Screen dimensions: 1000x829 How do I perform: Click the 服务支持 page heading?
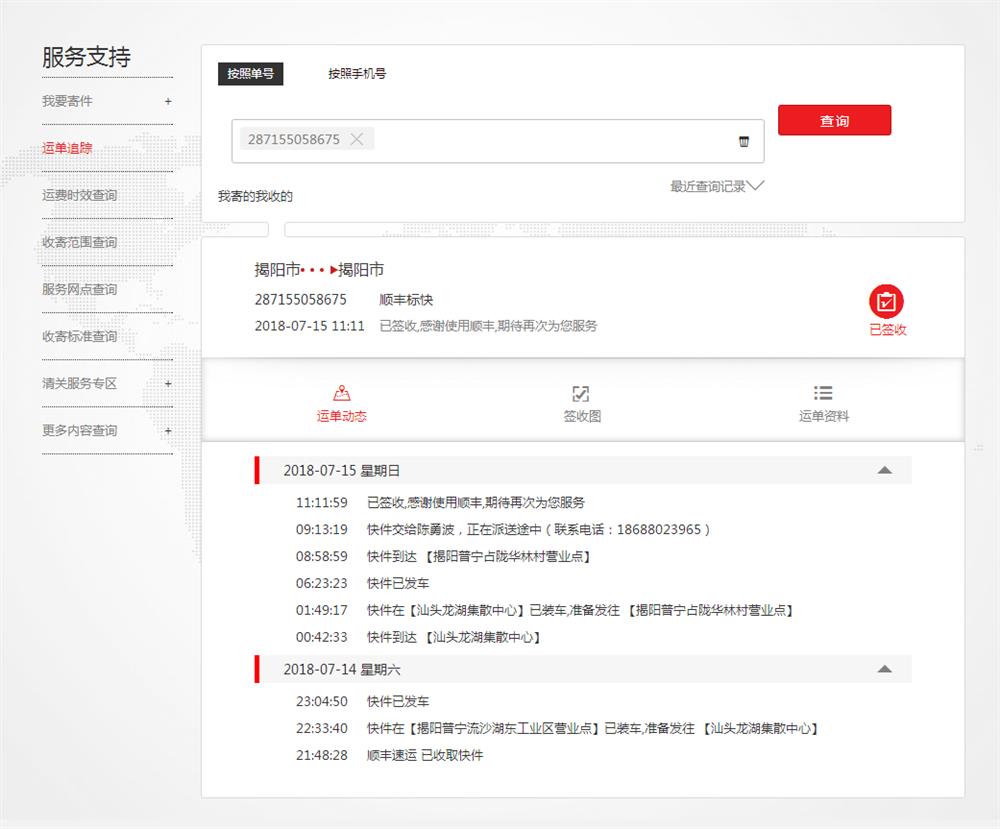[x=87, y=57]
